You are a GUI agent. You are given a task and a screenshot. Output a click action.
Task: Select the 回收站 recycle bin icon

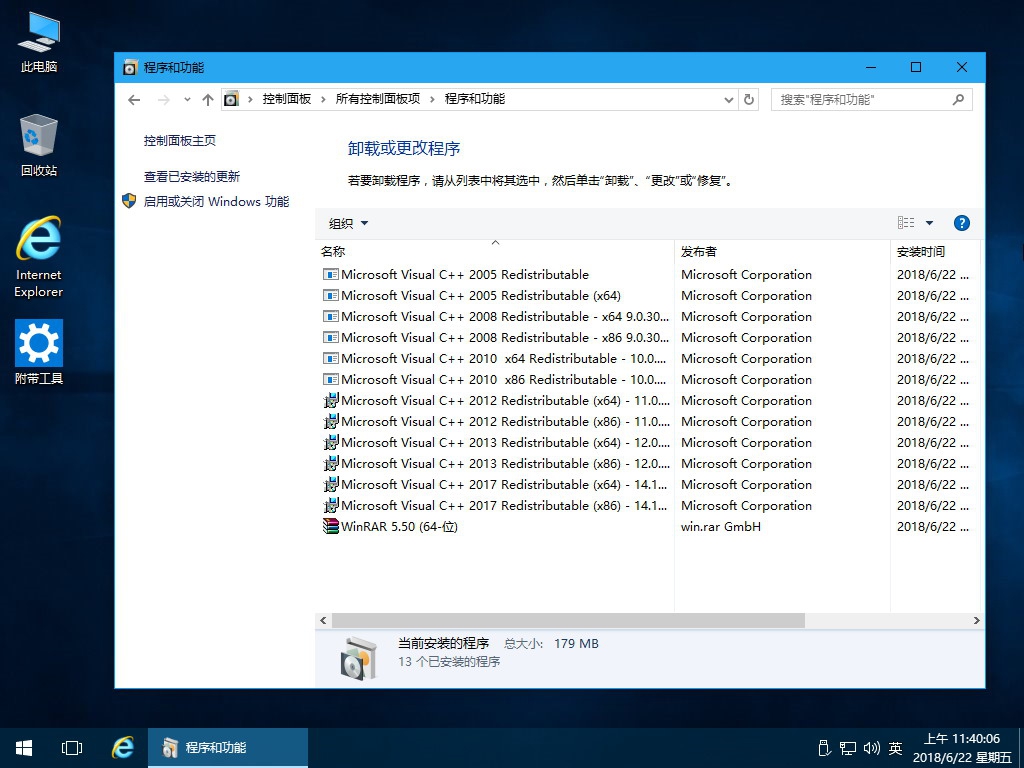point(39,145)
